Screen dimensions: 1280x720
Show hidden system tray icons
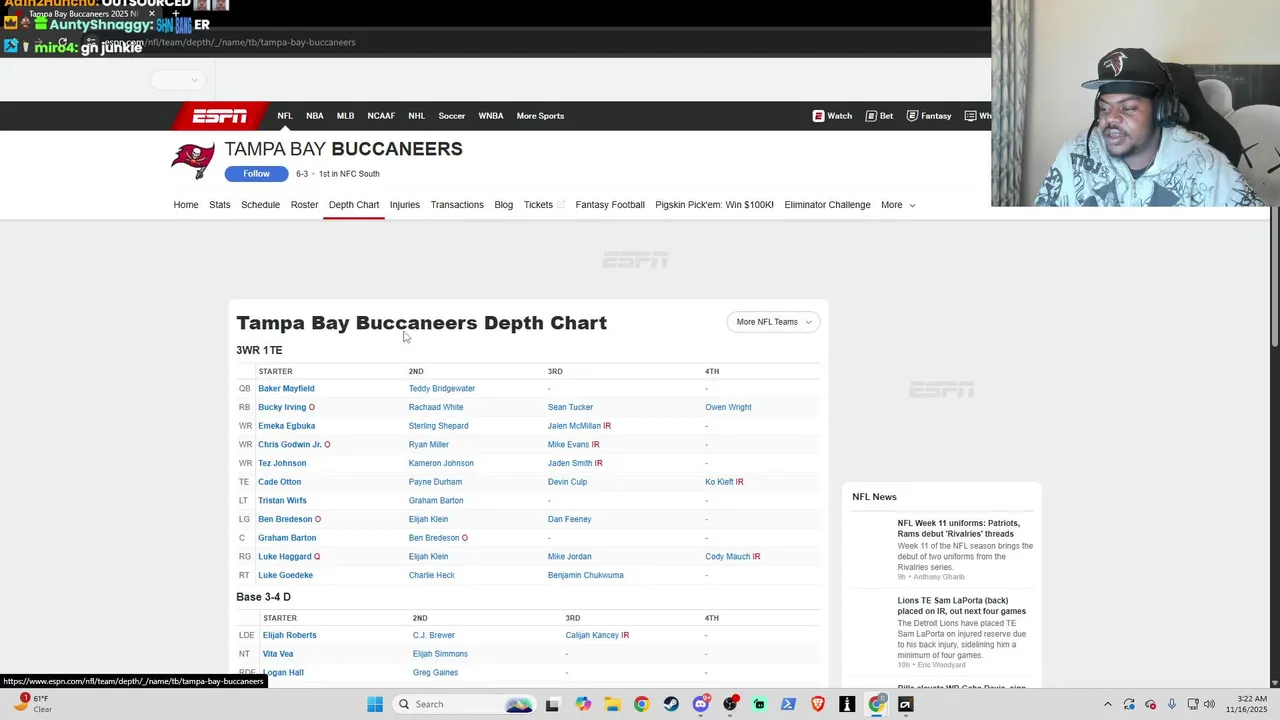point(1107,704)
